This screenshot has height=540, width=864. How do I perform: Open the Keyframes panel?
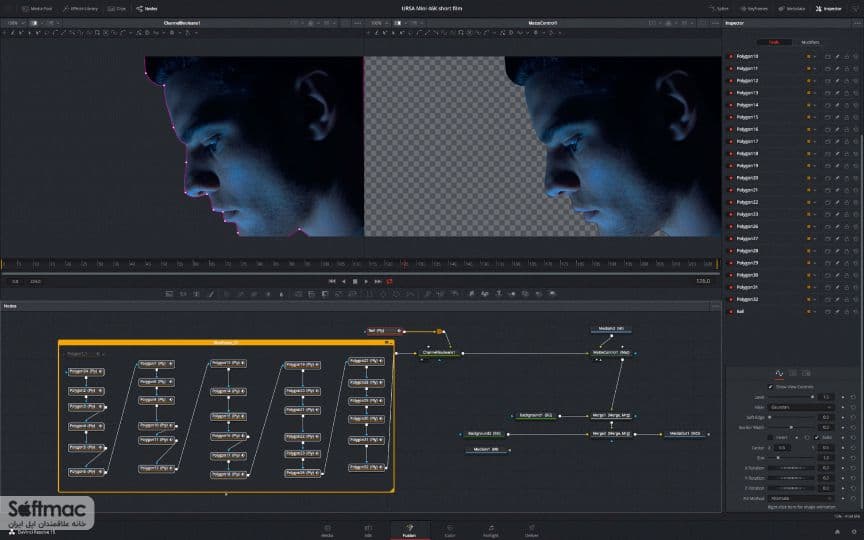754,9
